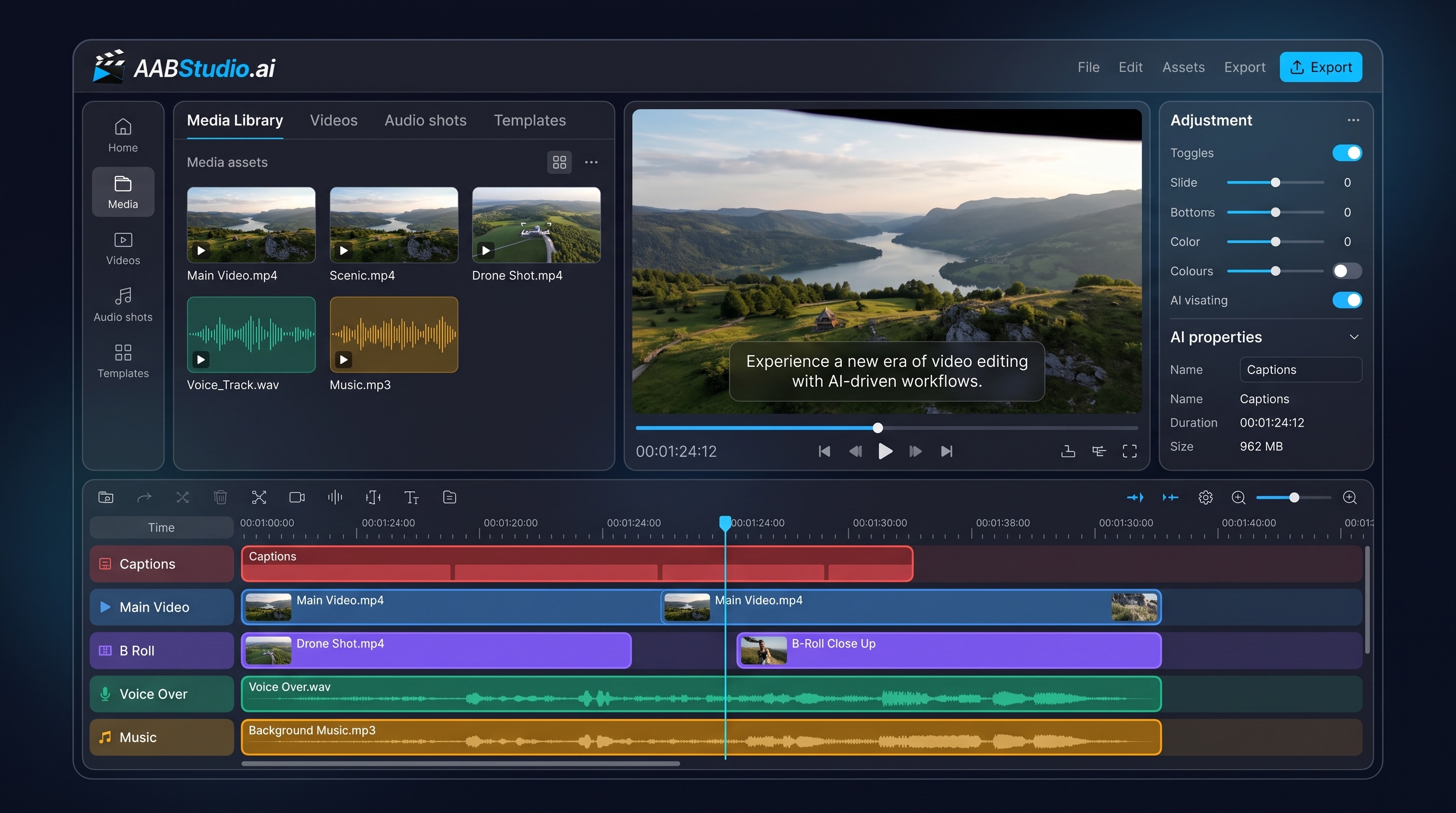1456x813 pixels.
Task: Open Audio shots in the sidebar
Action: [x=123, y=305]
